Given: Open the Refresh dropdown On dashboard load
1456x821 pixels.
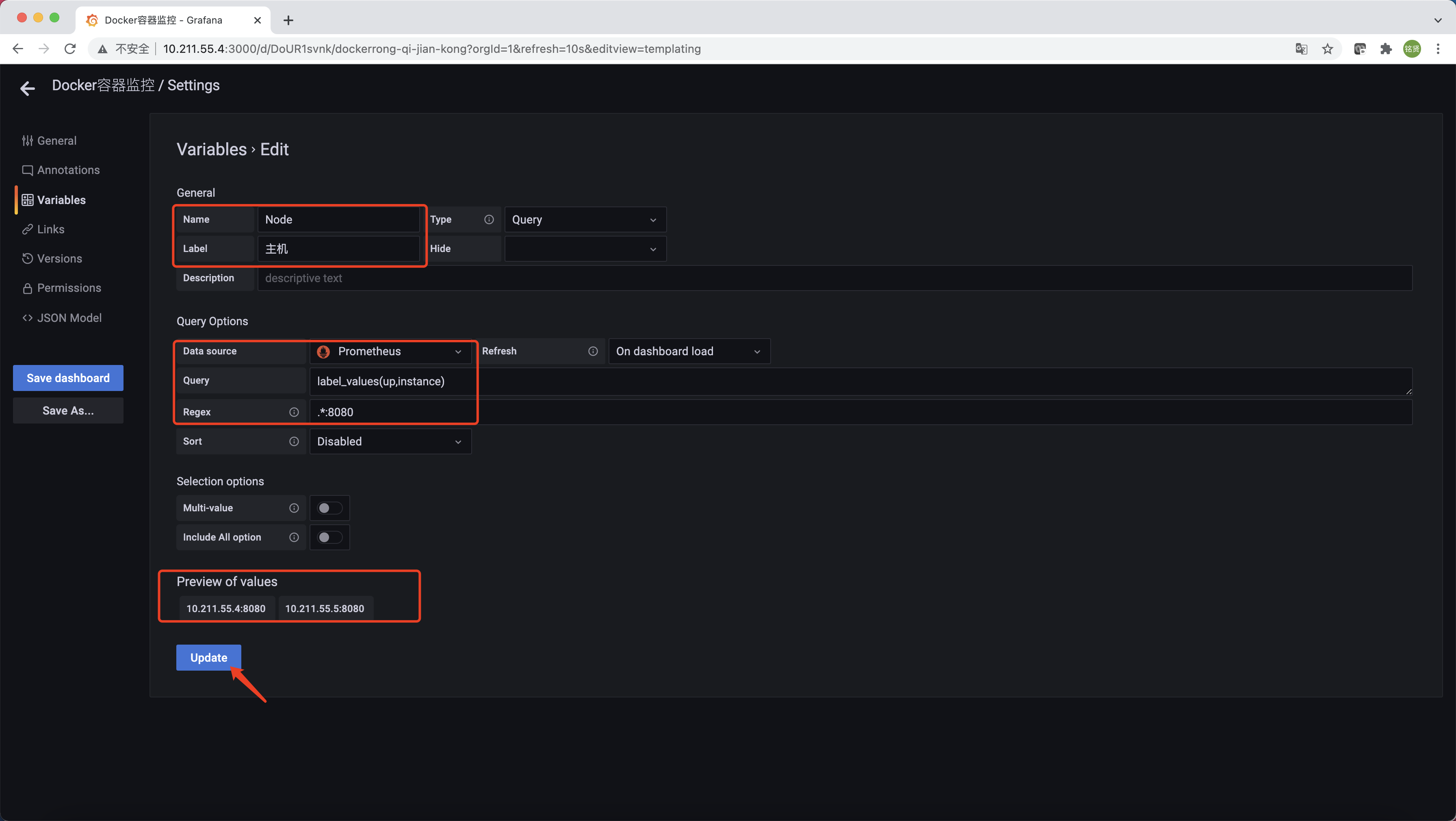Looking at the screenshot, I should point(689,351).
